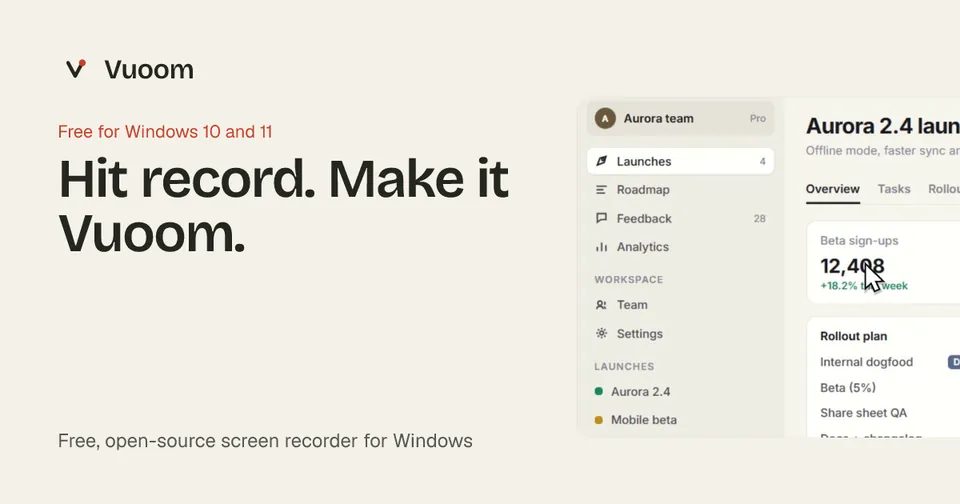
Task: Click 'Free, open-source screen recorder for Windows'
Action: pyautogui.click(x=265, y=441)
